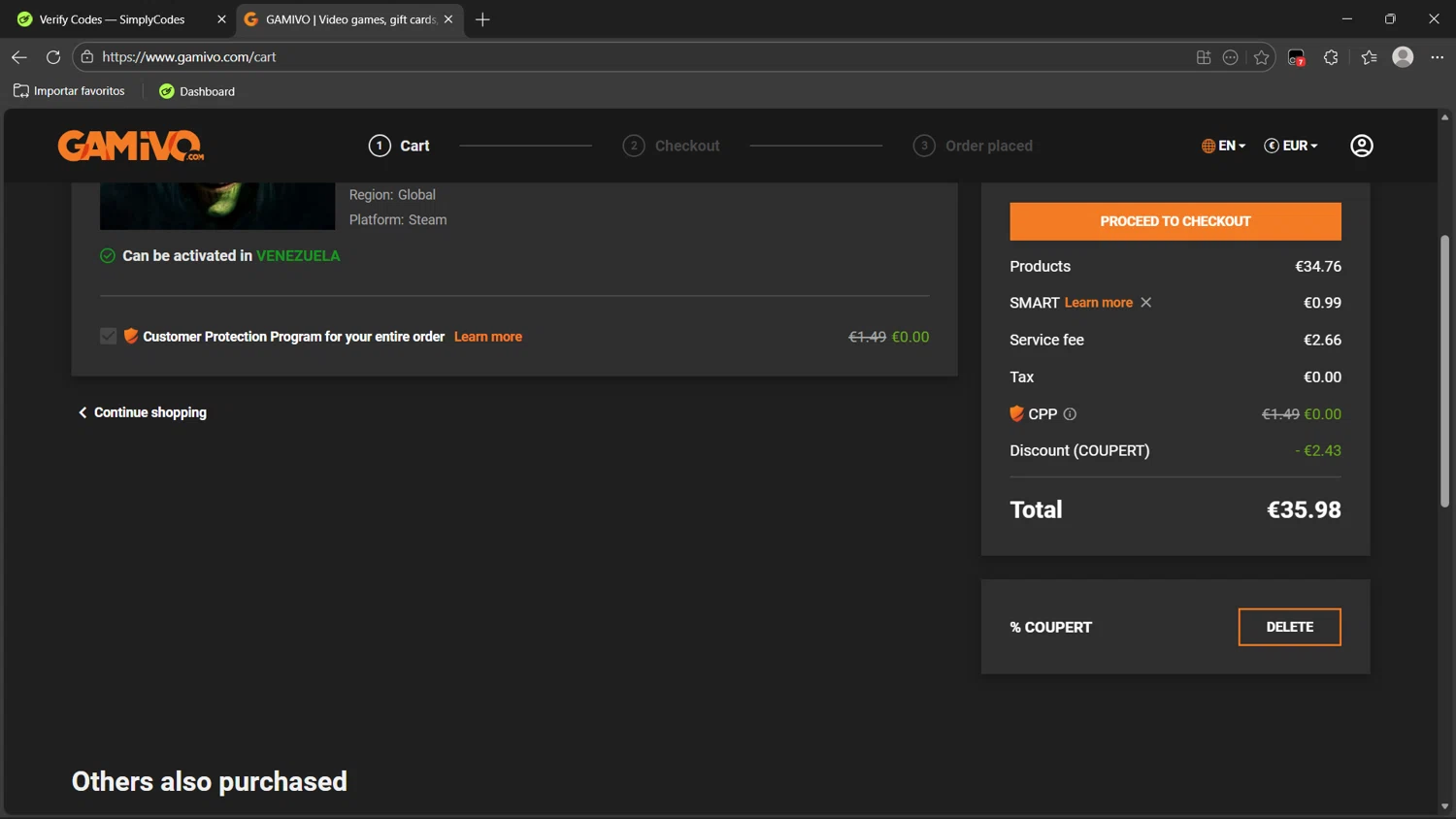Click the Products €34.76 value

1318,266
